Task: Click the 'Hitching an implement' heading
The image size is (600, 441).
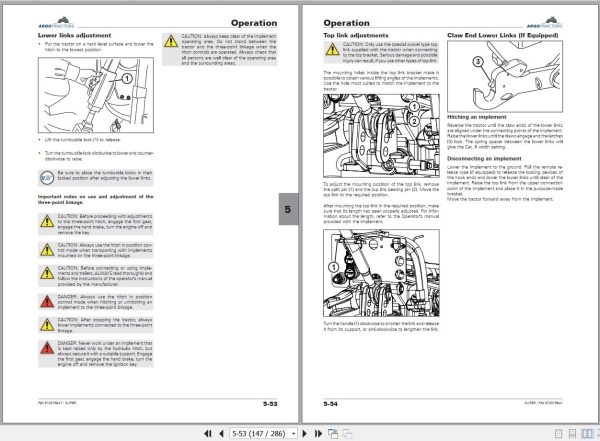Action: point(477,117)
